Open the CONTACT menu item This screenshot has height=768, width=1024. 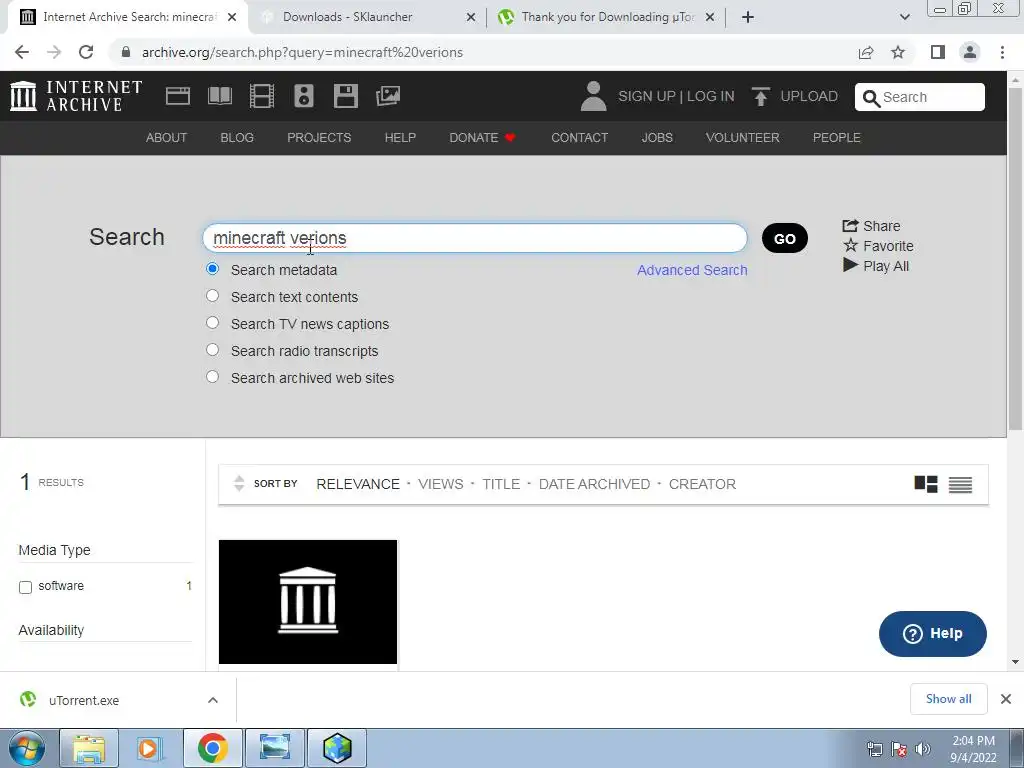click(x=579, y=138)
